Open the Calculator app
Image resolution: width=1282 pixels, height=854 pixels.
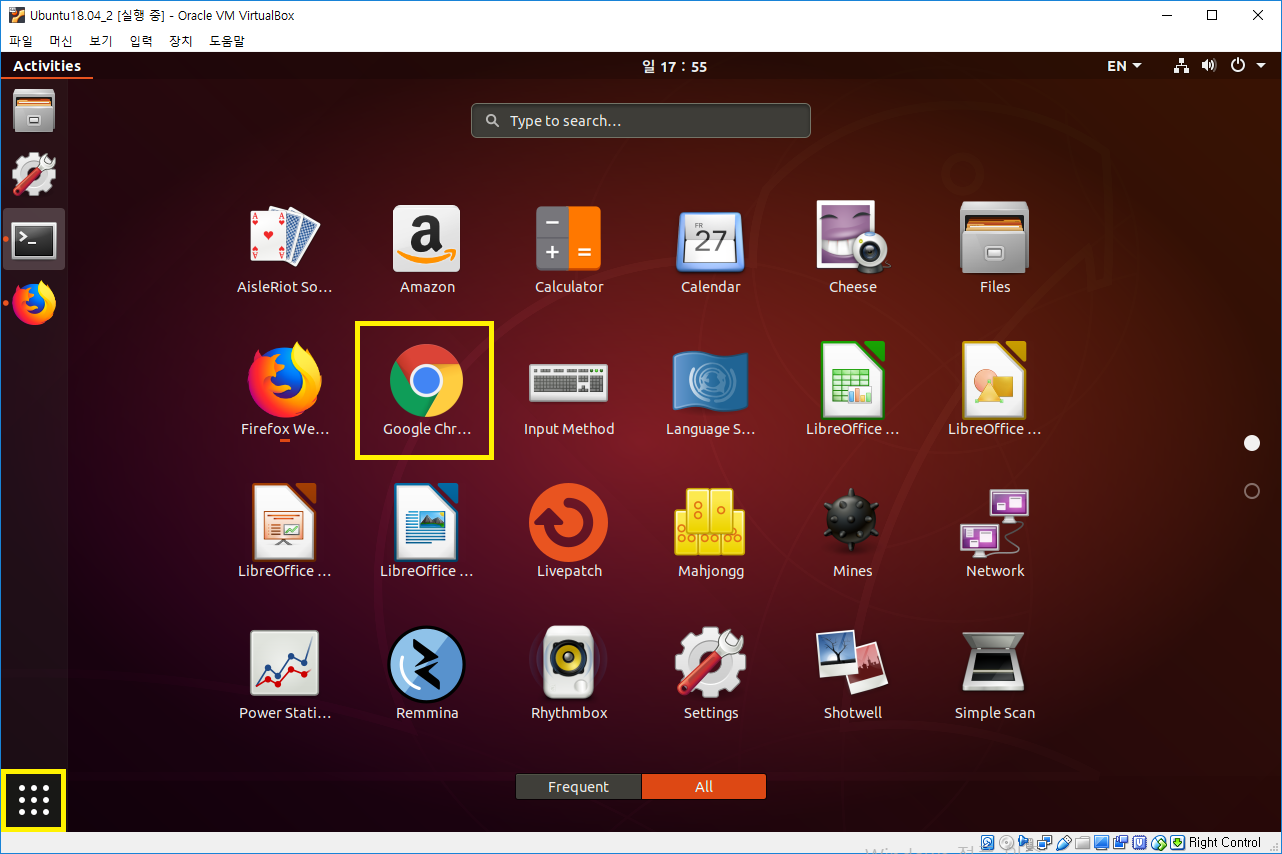click(x=569, y=250)
